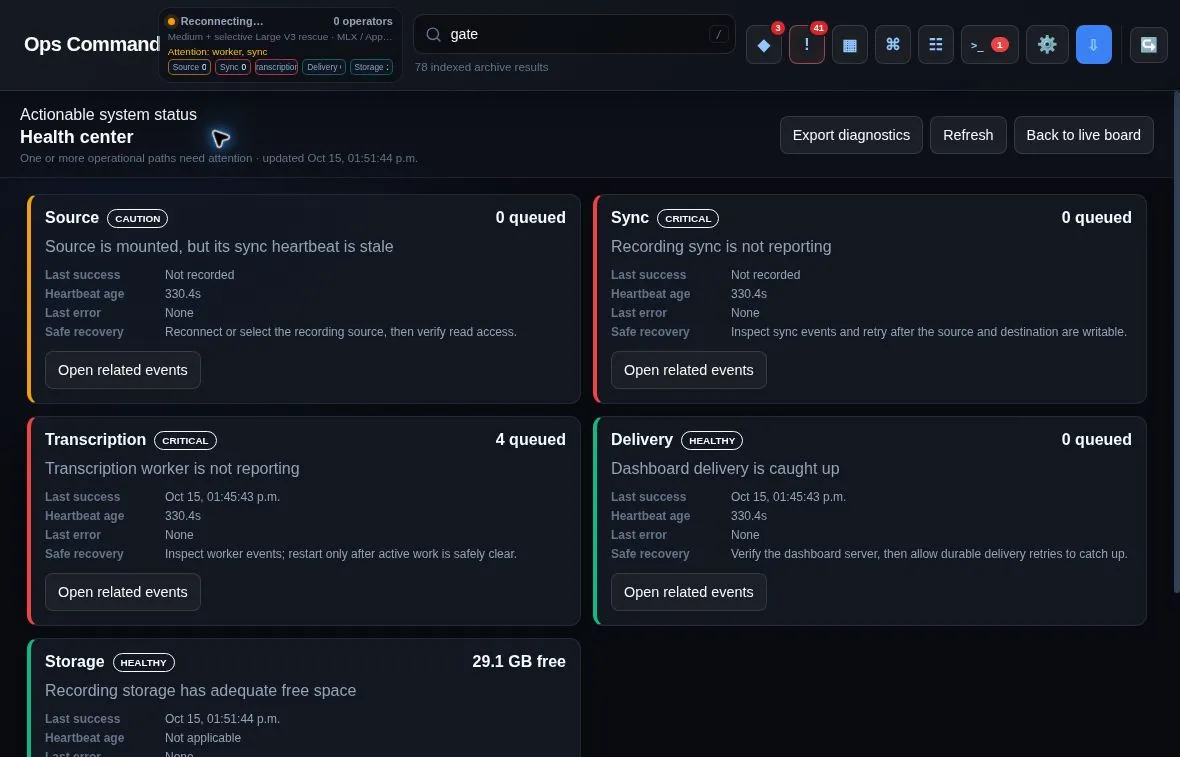Click the Refresh button

(968, 135)
